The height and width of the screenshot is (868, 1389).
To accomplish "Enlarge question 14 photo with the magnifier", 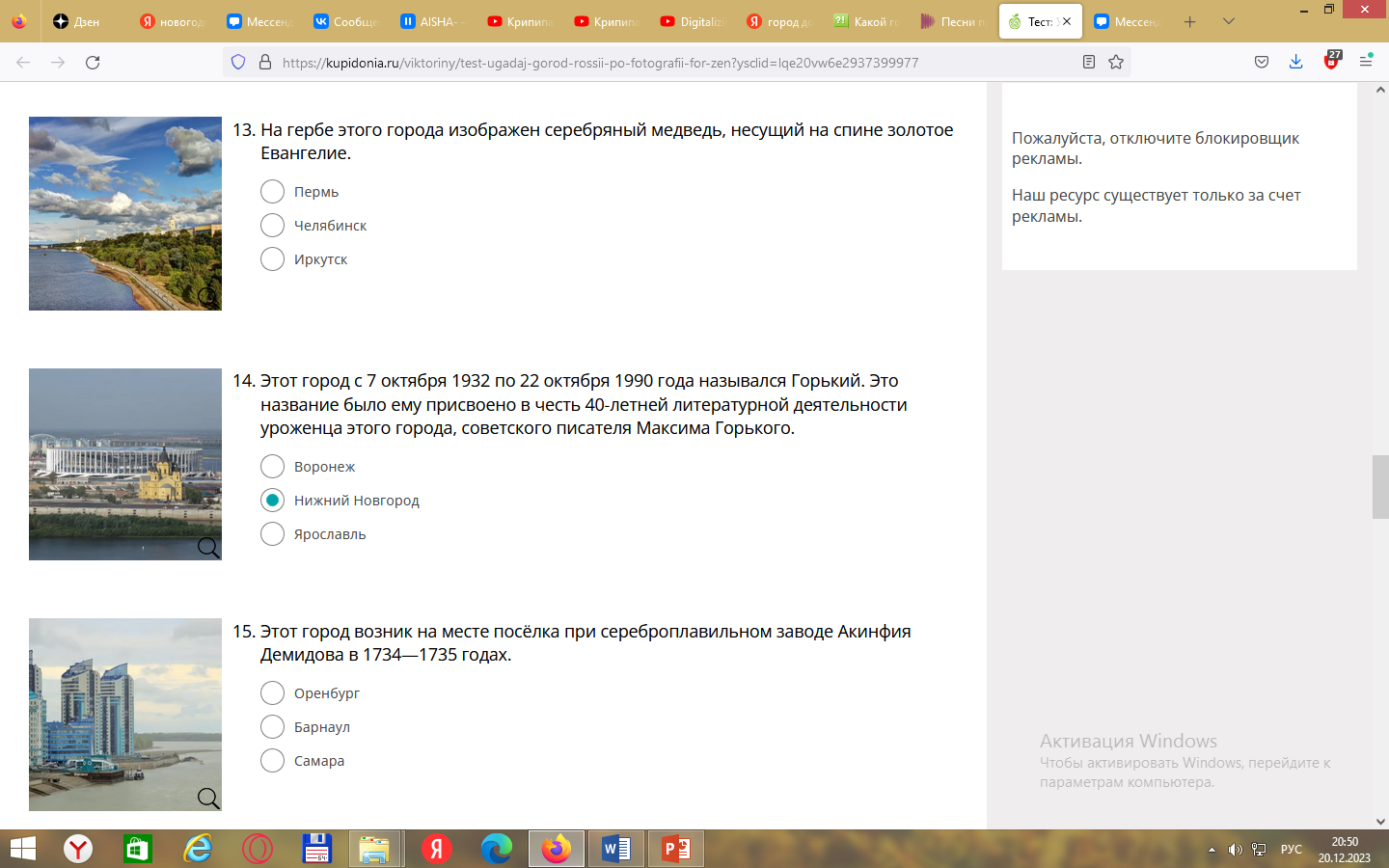I will point(207,548).
